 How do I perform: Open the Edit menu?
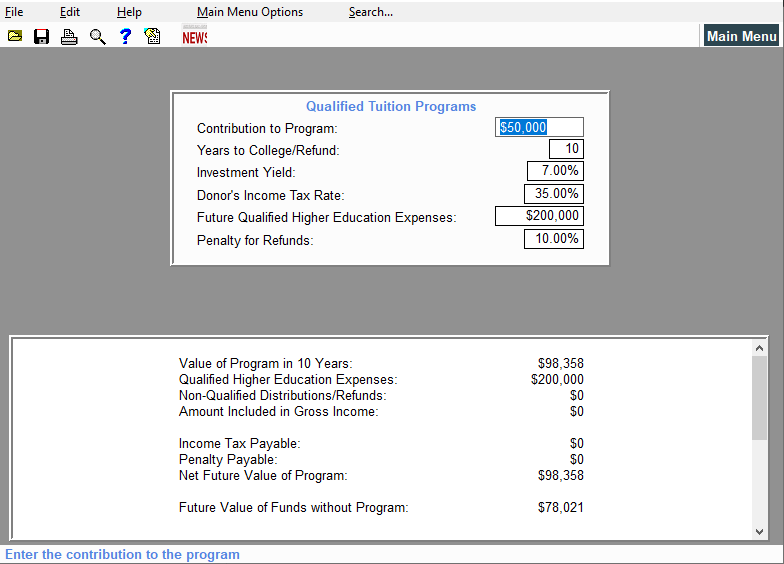70,12
